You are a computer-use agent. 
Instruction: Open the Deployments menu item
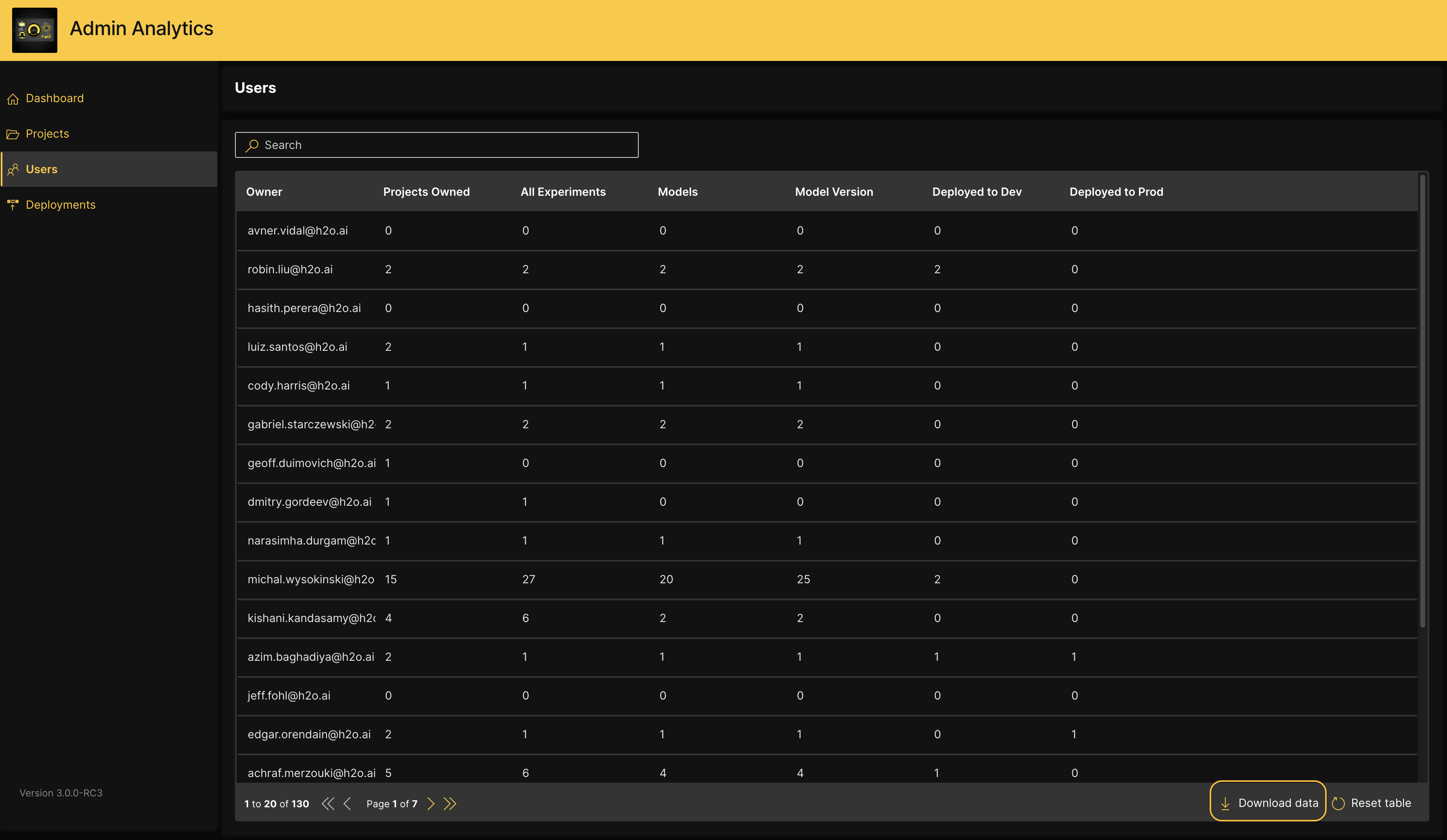pos(60,205)
